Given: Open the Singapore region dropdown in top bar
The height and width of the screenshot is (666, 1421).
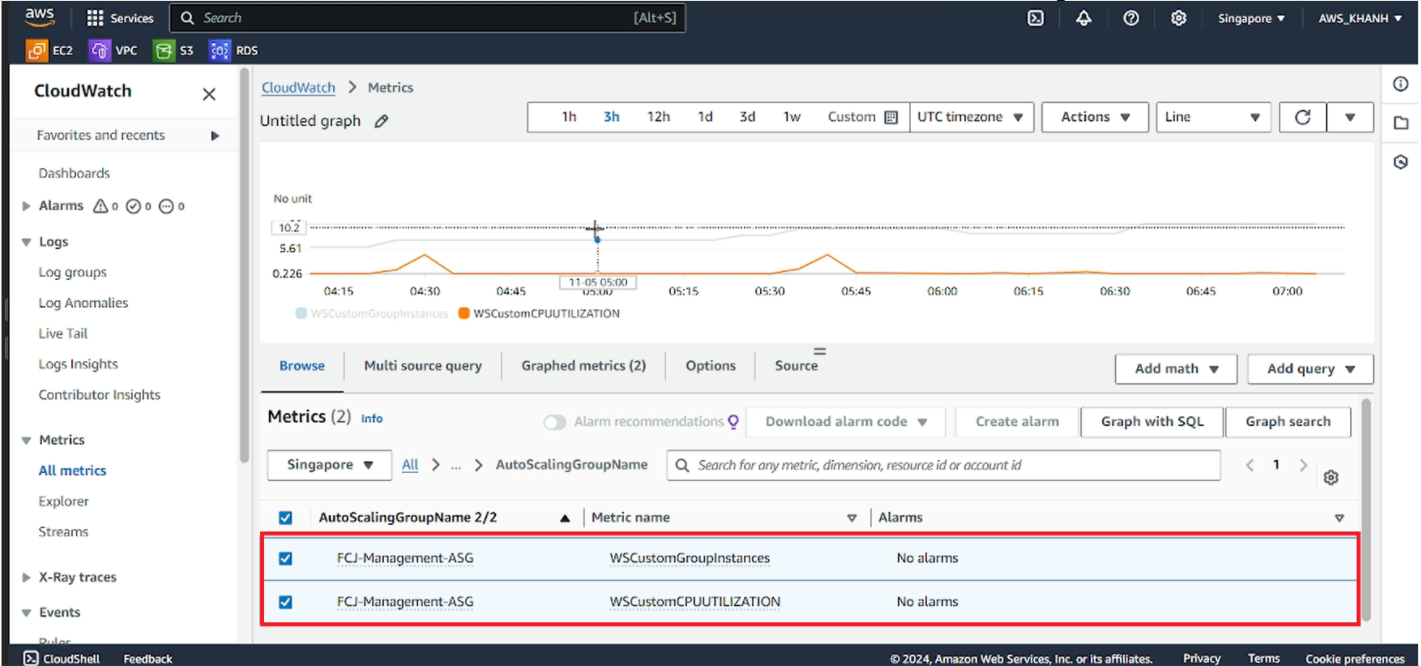Looking at the screenshot, I should (x=1251, y=18).
